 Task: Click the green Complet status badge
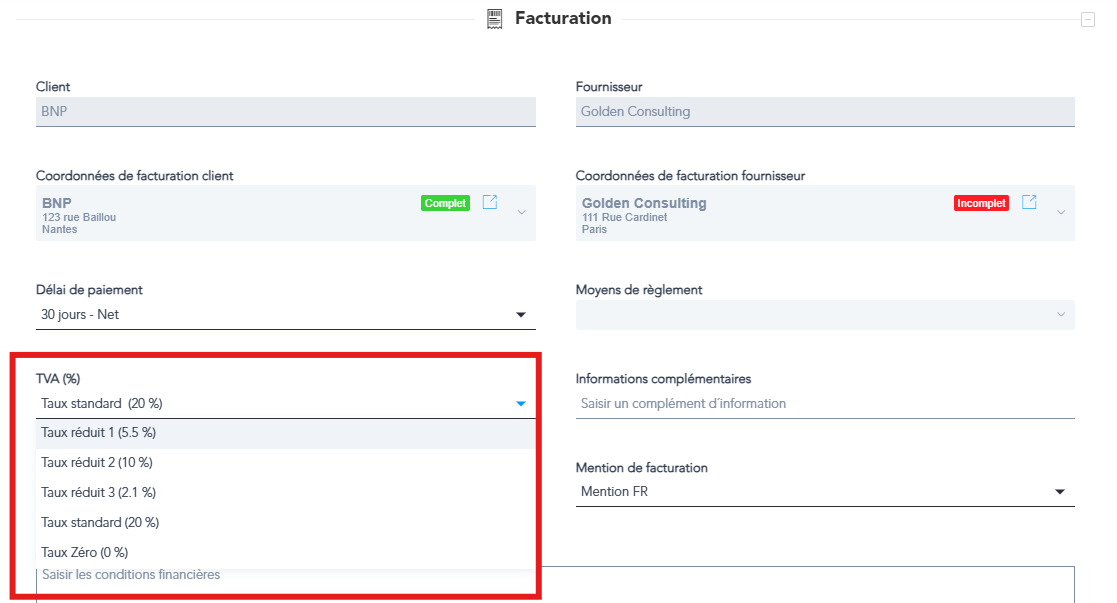445,203
